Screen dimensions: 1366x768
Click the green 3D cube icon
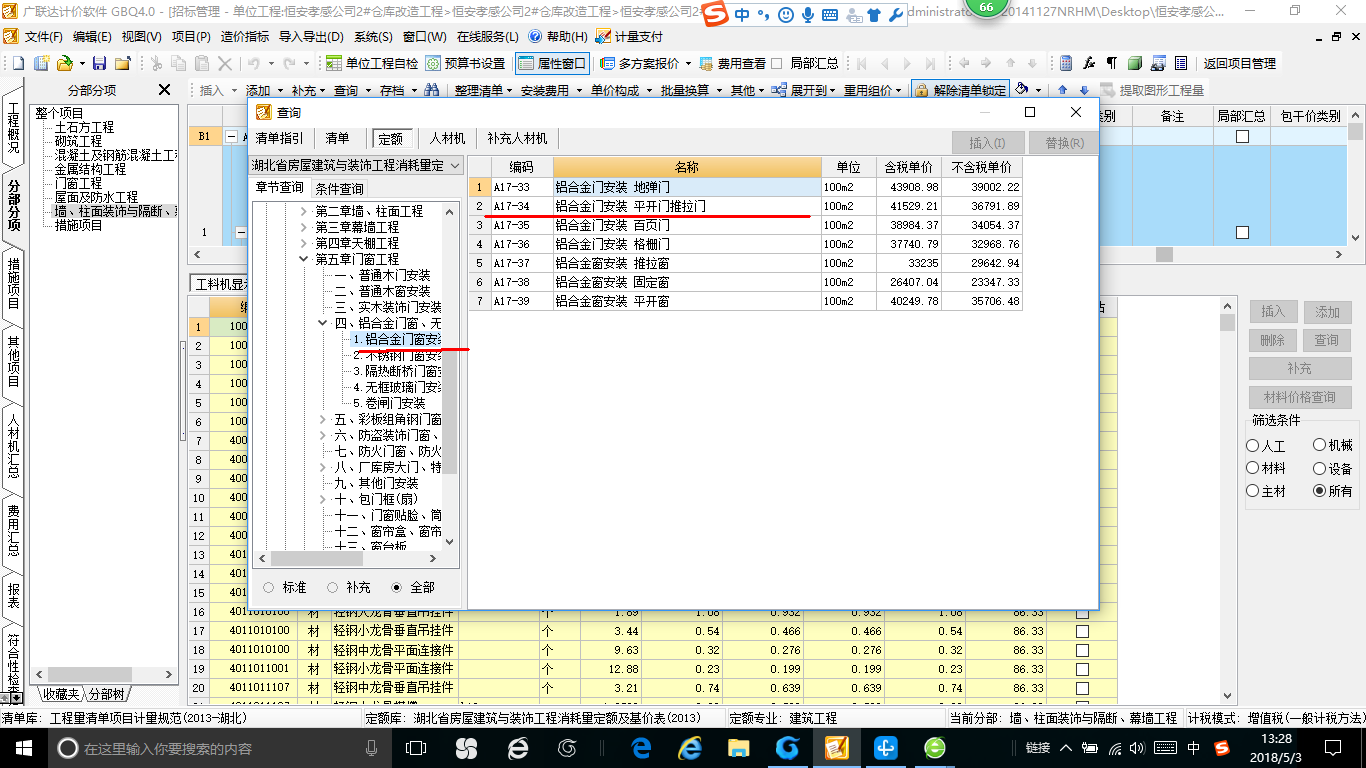(x=1135, y=63)
